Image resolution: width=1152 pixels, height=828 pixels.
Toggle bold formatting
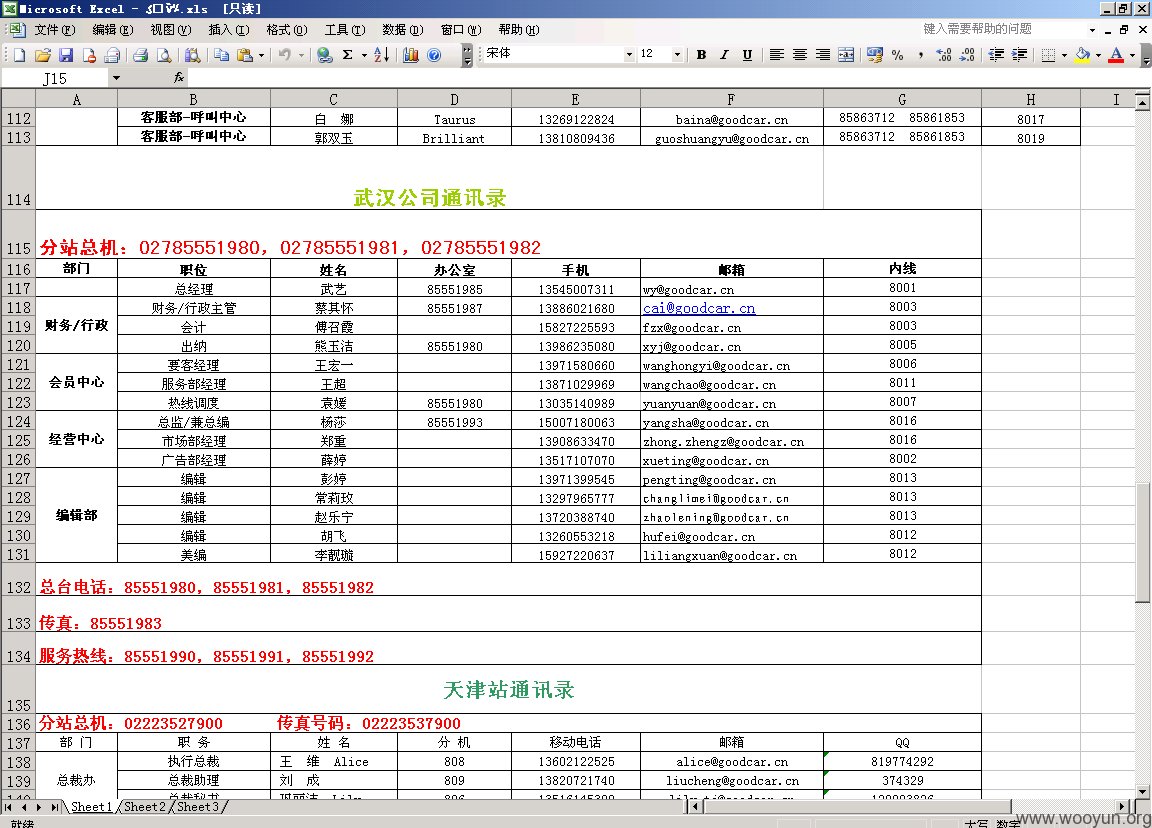point(702,55)
